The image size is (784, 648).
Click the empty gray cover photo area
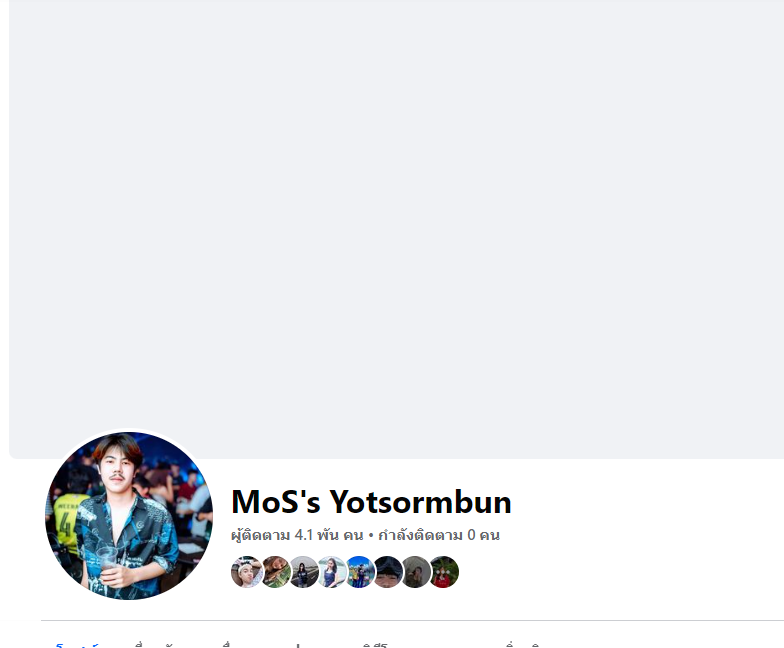pos(396,229)
